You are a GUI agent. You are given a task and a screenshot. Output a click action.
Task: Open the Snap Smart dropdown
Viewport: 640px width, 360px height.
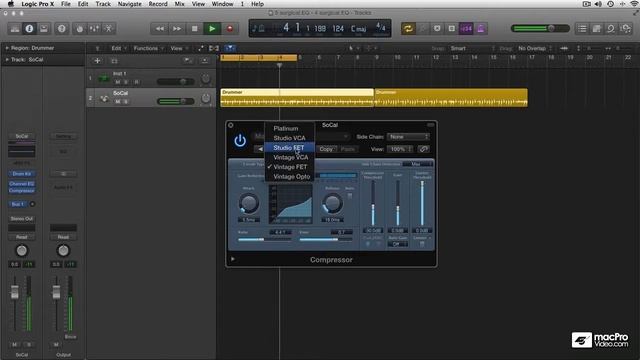472,48
